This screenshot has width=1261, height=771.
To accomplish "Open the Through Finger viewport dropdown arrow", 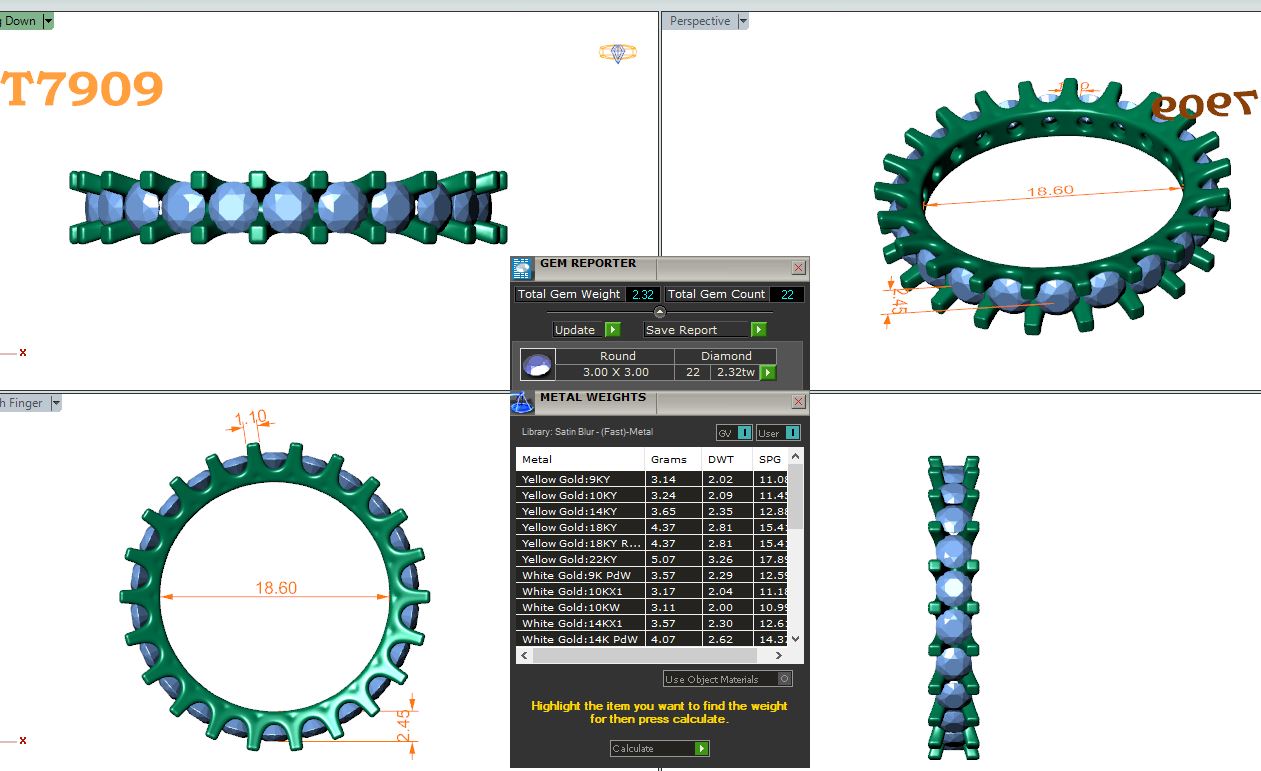I will click(56, 403).
